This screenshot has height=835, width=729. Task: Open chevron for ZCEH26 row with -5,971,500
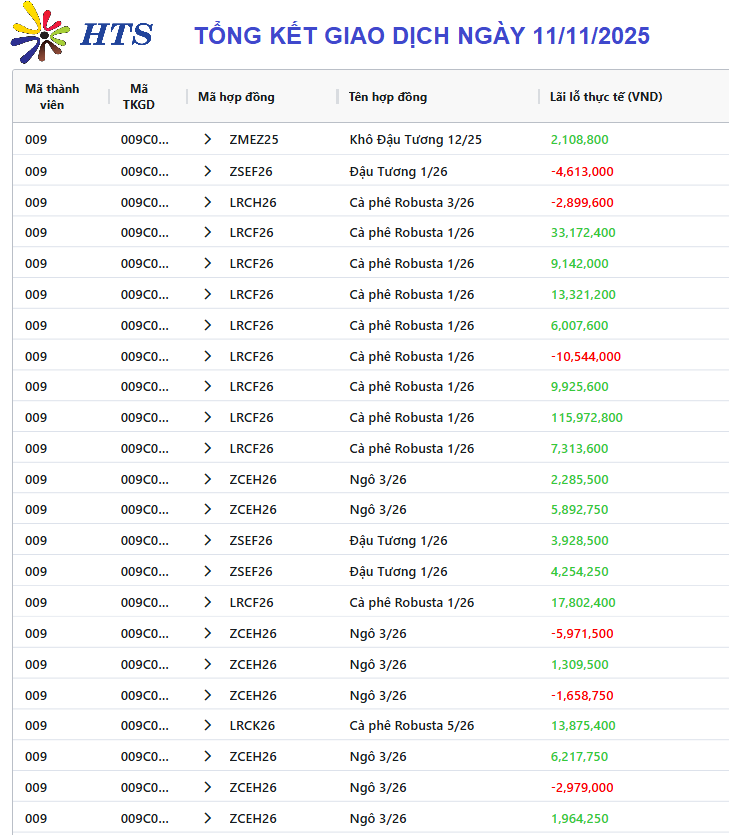point(207,634)
